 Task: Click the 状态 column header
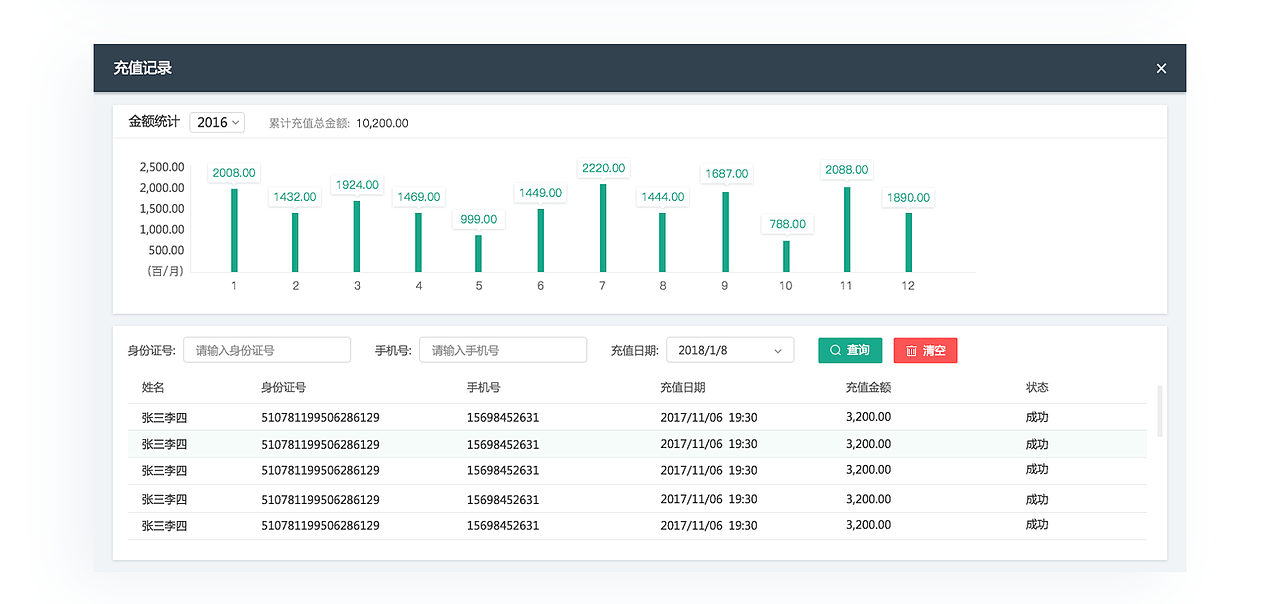tap(1037, 388)
